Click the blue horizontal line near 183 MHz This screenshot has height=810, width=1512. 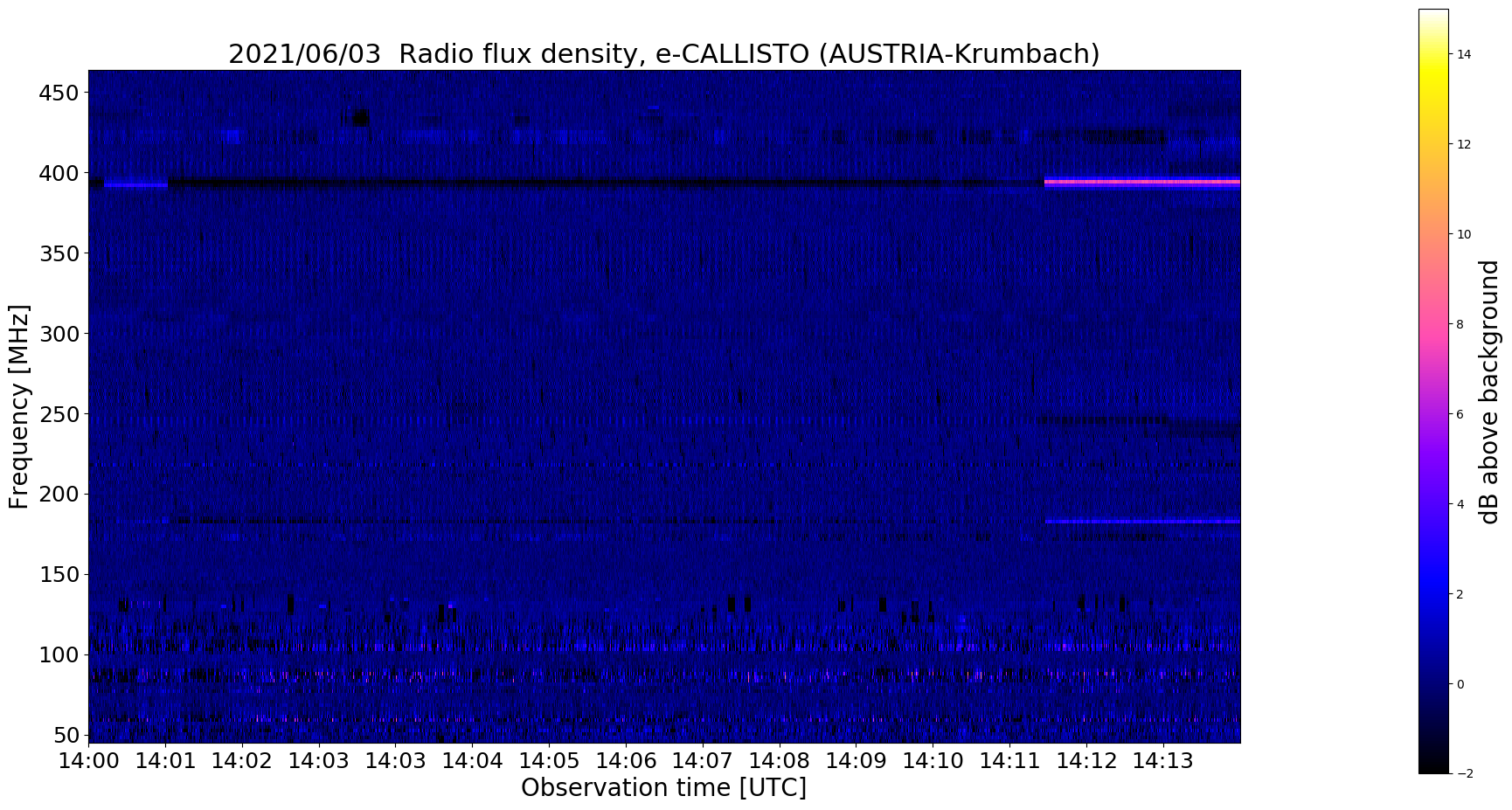(1142, 522)
